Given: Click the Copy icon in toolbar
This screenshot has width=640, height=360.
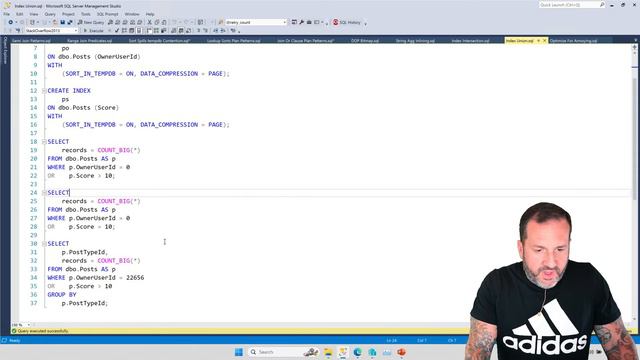Looking at the screenshot, I should click(157, 22).
